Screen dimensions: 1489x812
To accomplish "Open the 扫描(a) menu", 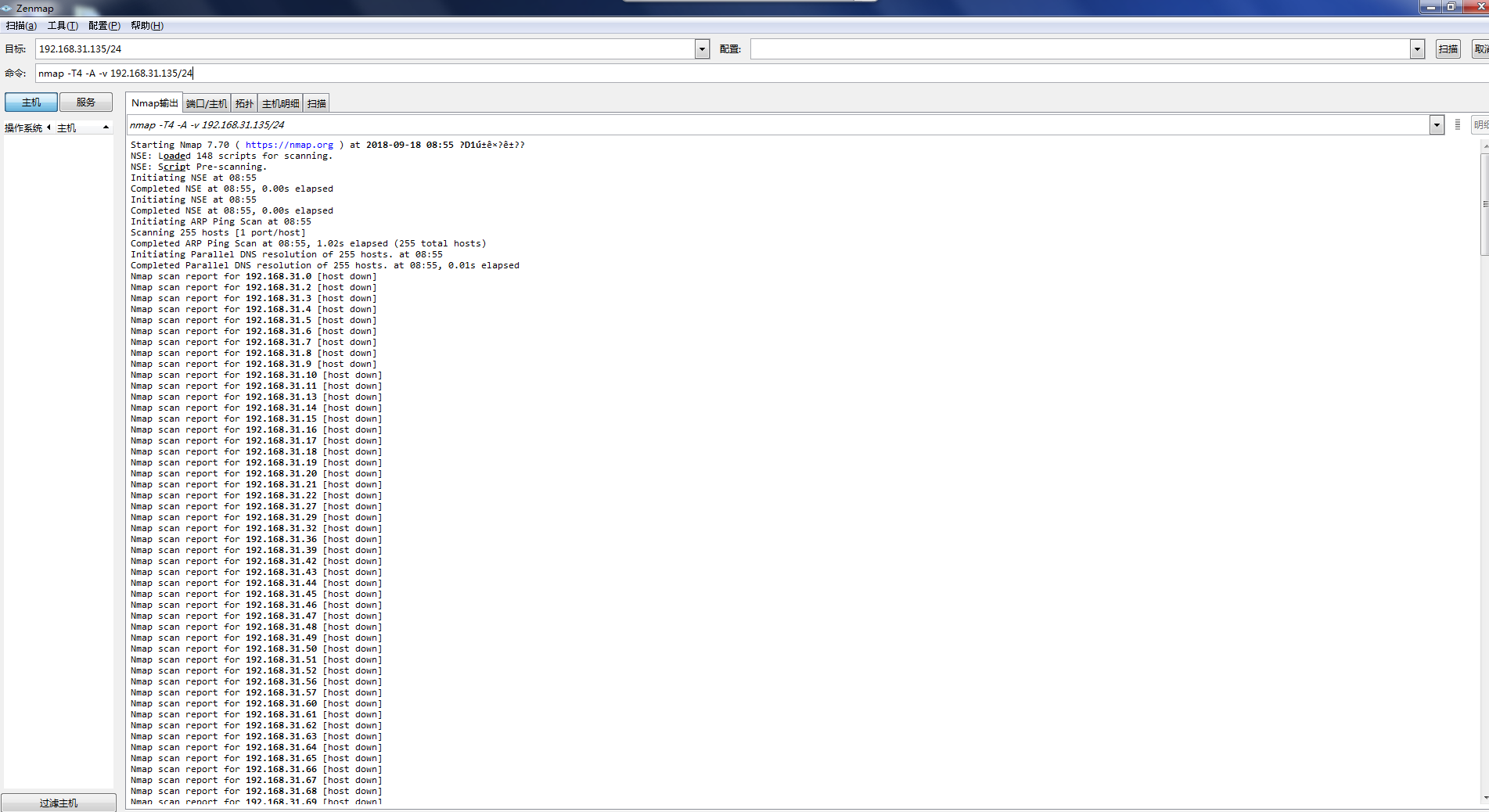I will [x=21, y=26].
